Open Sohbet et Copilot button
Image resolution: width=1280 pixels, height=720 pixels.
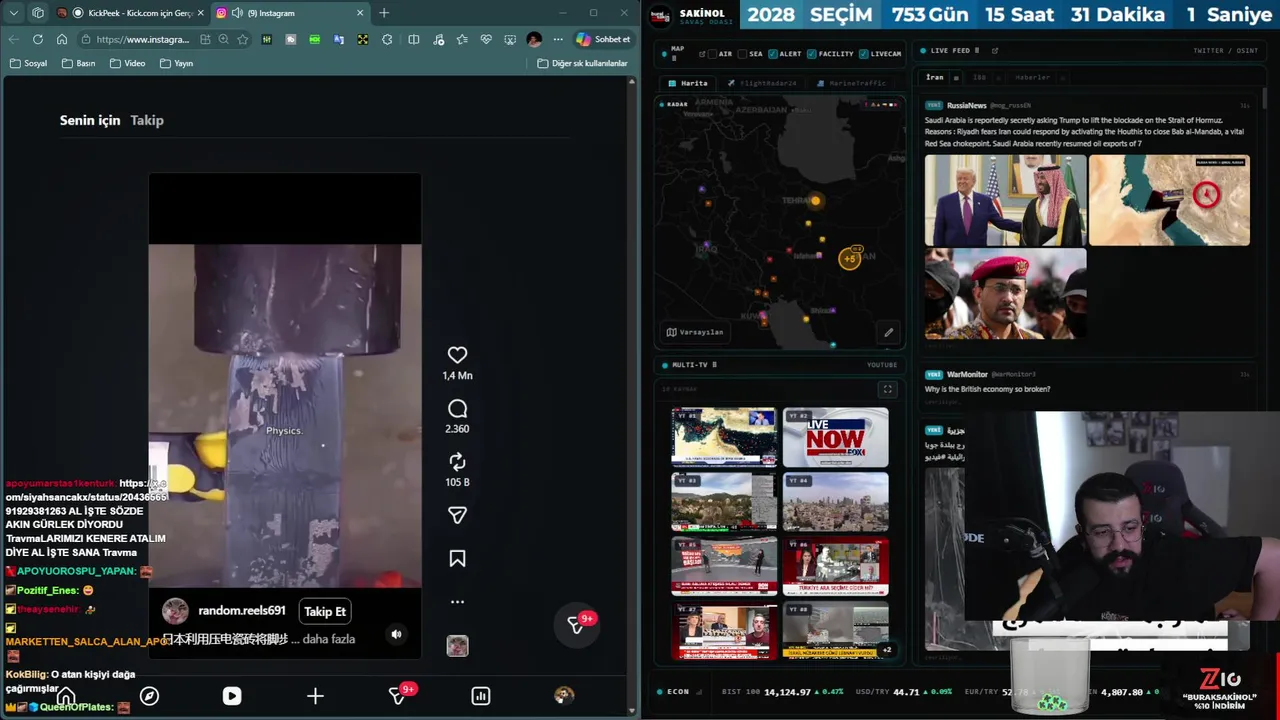coord(603,39)
